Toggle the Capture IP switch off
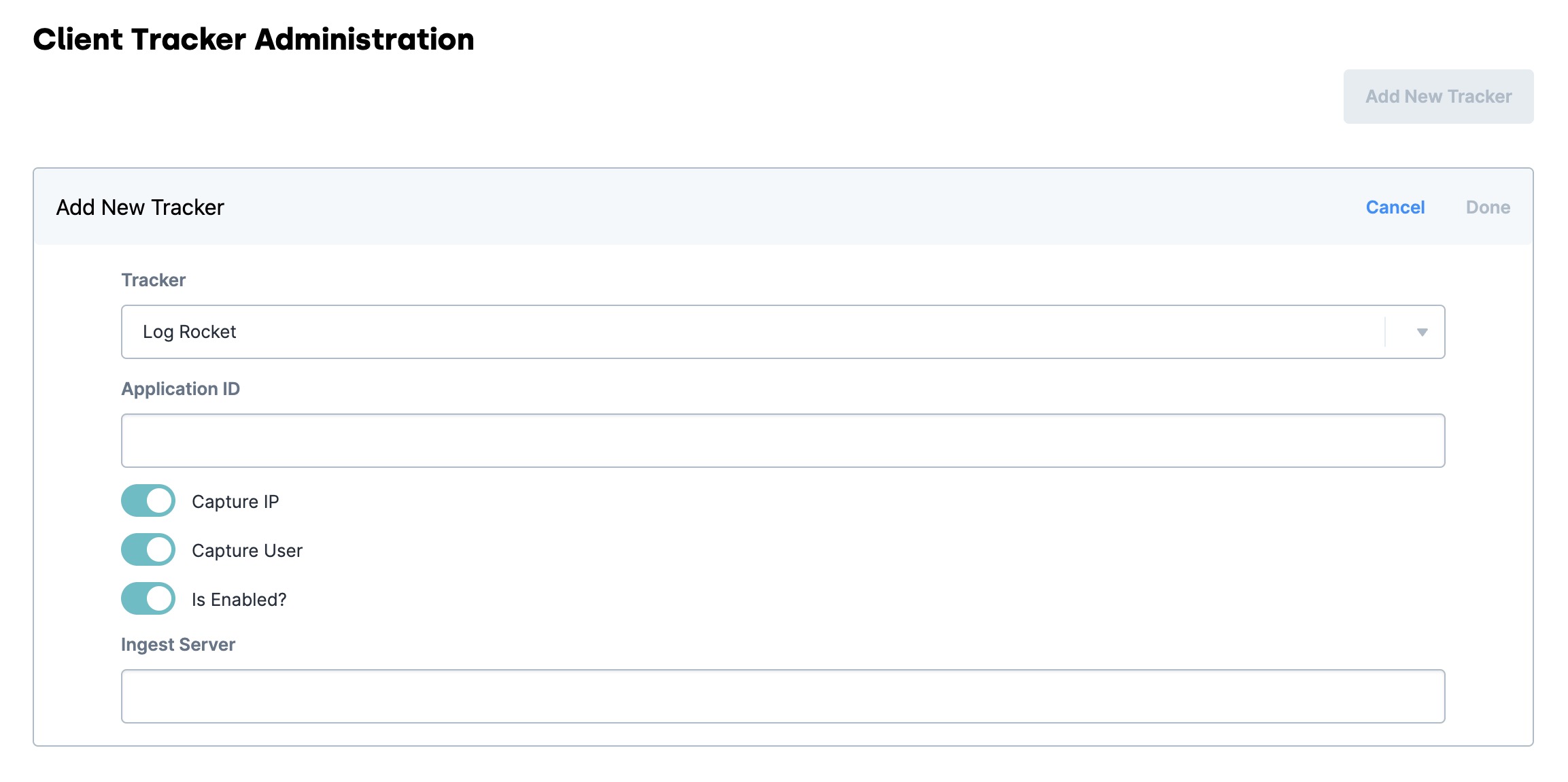Screen dimensions: 1568x782 [148, 501]
